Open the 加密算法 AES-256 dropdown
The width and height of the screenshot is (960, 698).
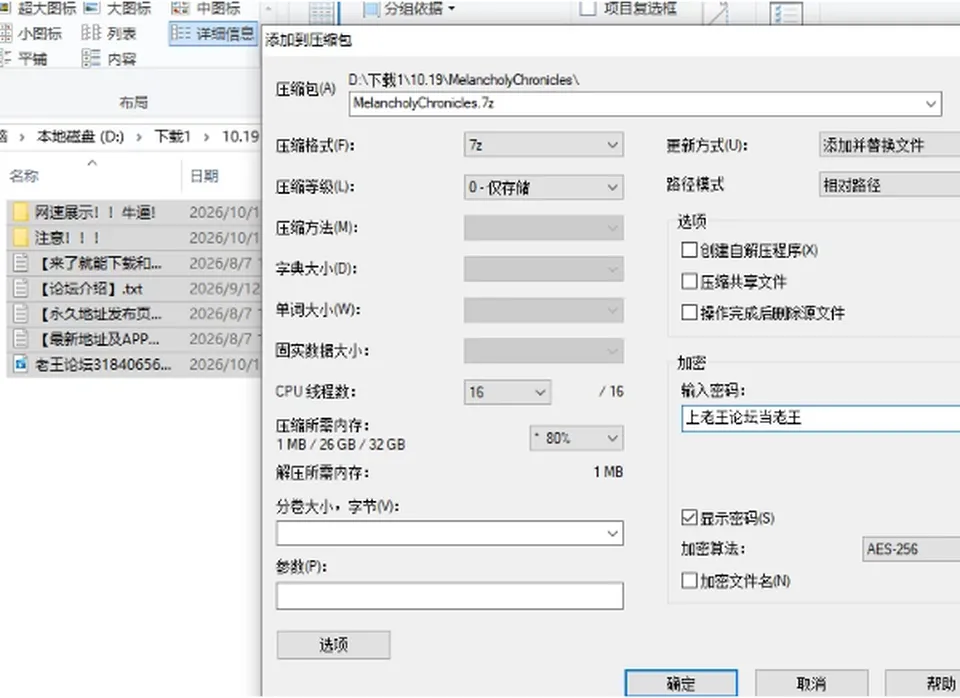point(911,549)
